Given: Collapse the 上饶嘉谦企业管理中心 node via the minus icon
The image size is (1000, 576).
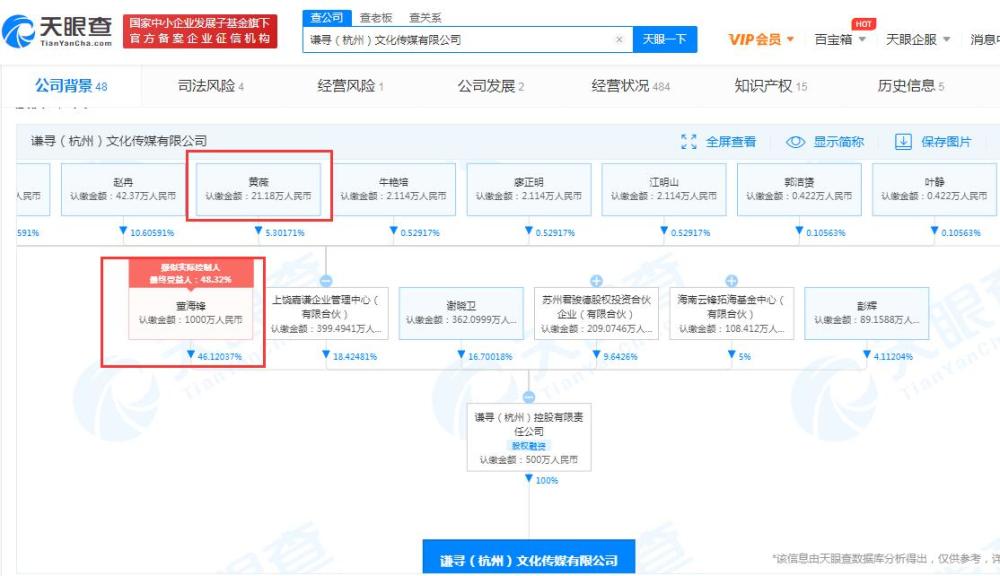Looking at the screenshot, I should (x=326, y=281).
